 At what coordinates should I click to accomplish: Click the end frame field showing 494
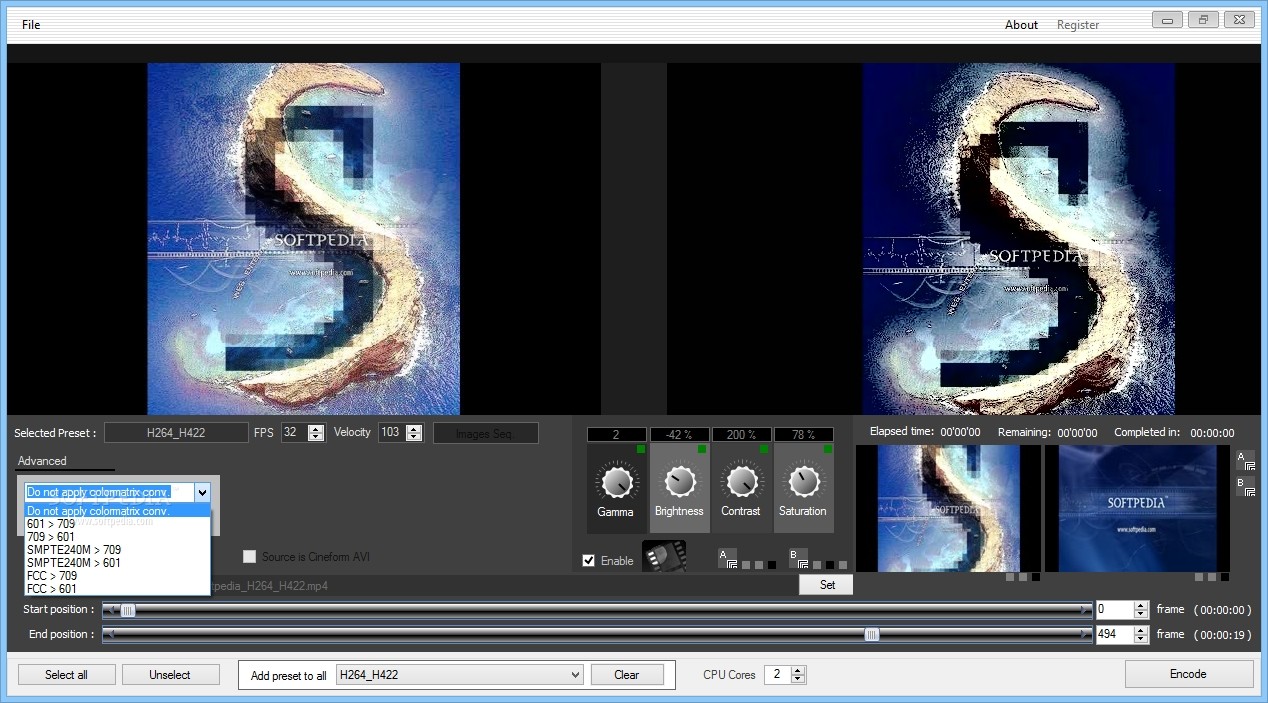click(x=1115, y=634)
